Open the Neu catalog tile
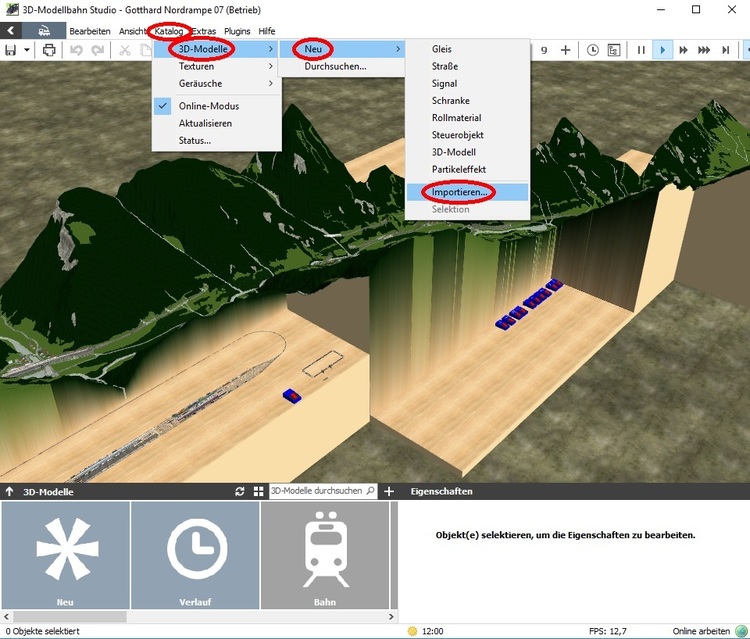Viewport: 750px width, 639px height. click(x=66, y=555)
